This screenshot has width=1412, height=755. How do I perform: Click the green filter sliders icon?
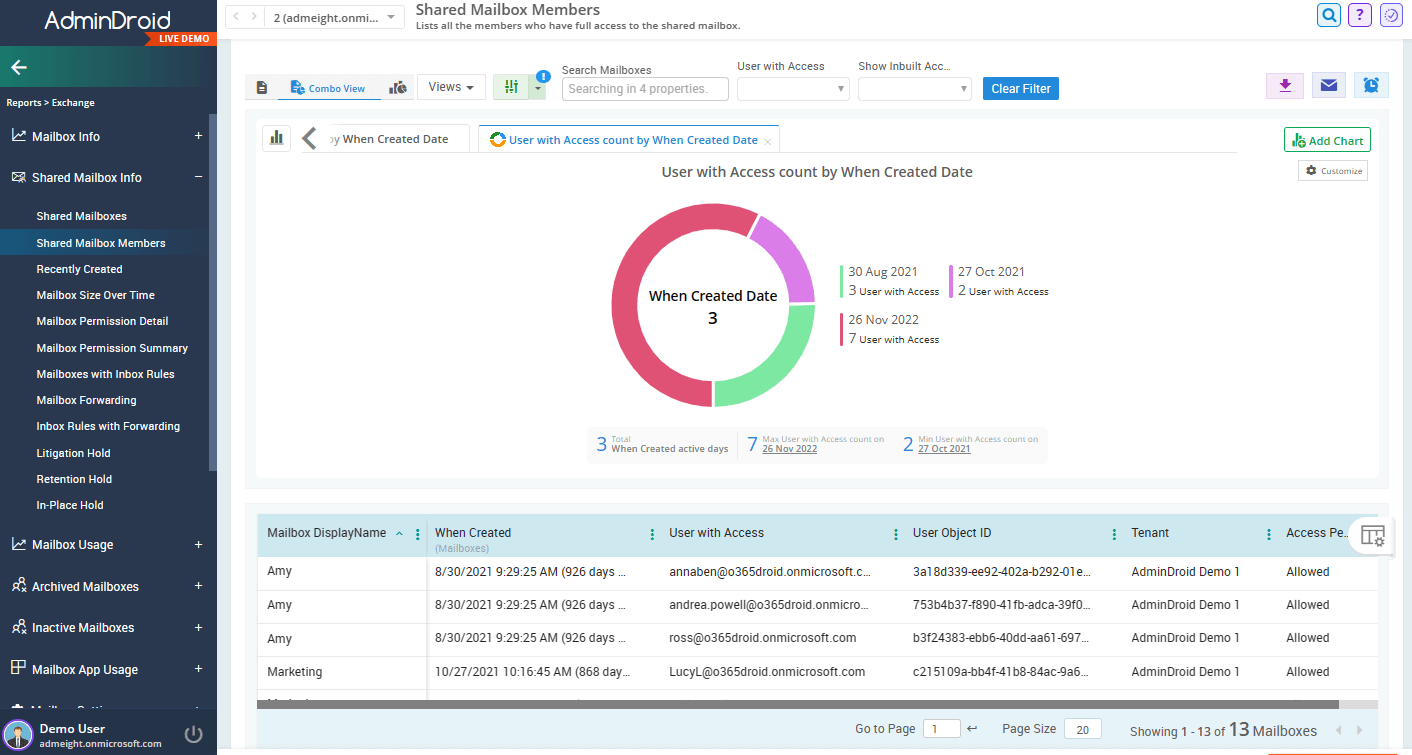click(x=511, y=87)
